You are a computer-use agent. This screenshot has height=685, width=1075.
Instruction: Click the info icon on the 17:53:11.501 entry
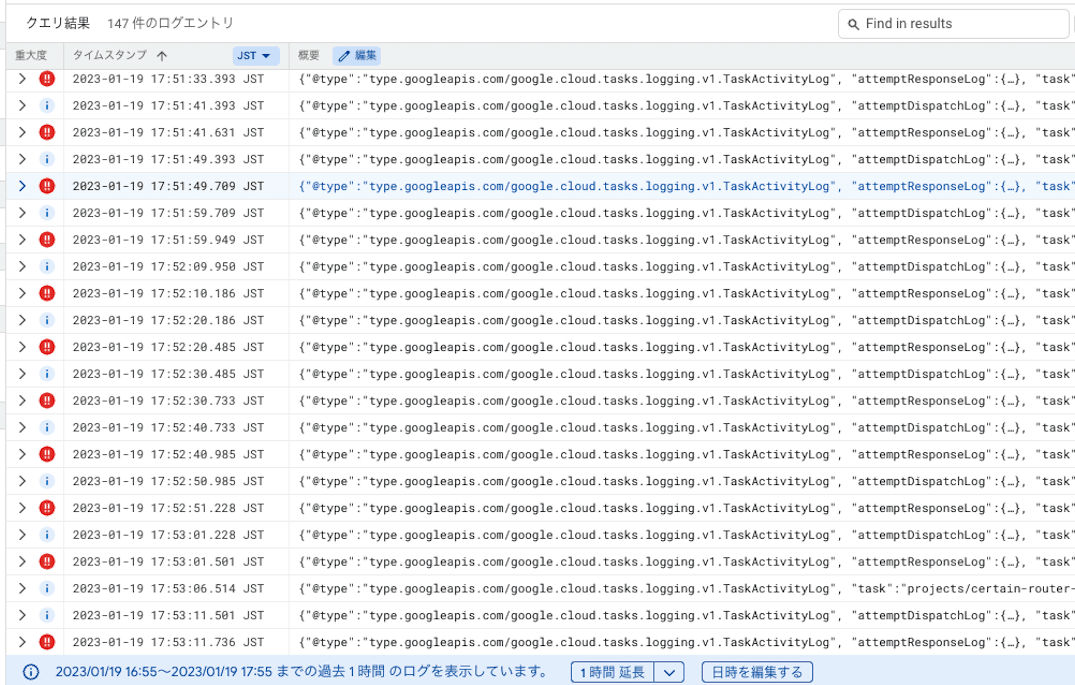tap(47, 615)
